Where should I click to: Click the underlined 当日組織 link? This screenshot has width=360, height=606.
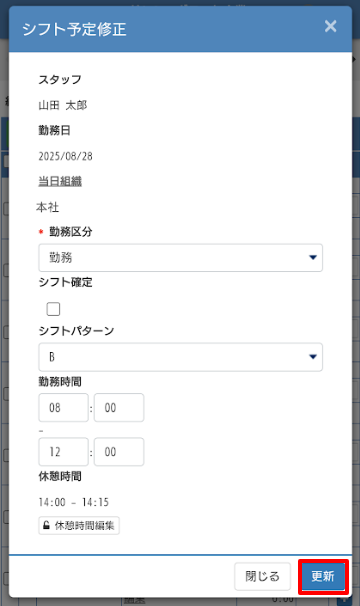(60, 181)
